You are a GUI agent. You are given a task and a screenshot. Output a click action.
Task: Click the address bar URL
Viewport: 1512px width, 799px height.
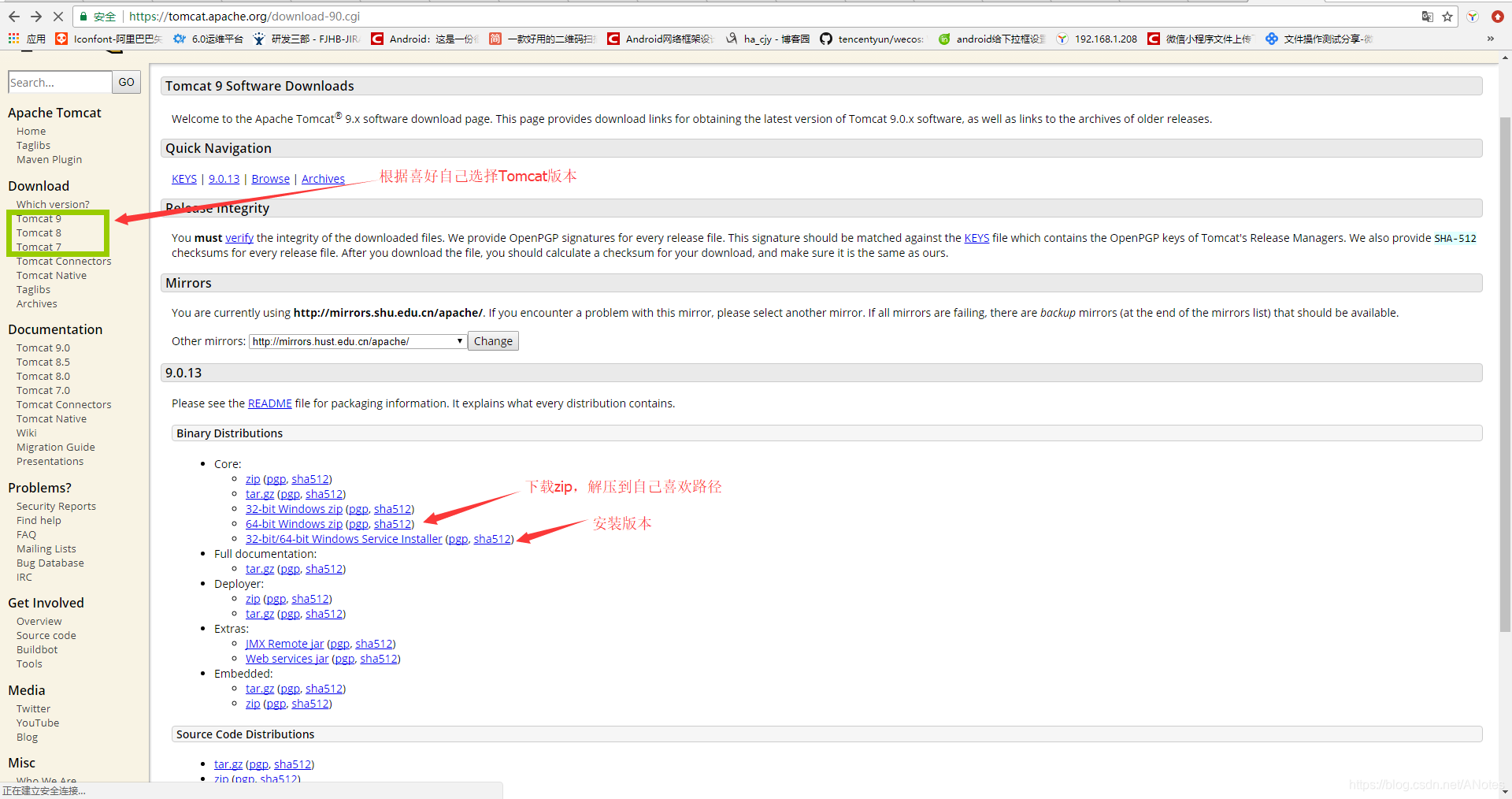pos(245,17)
